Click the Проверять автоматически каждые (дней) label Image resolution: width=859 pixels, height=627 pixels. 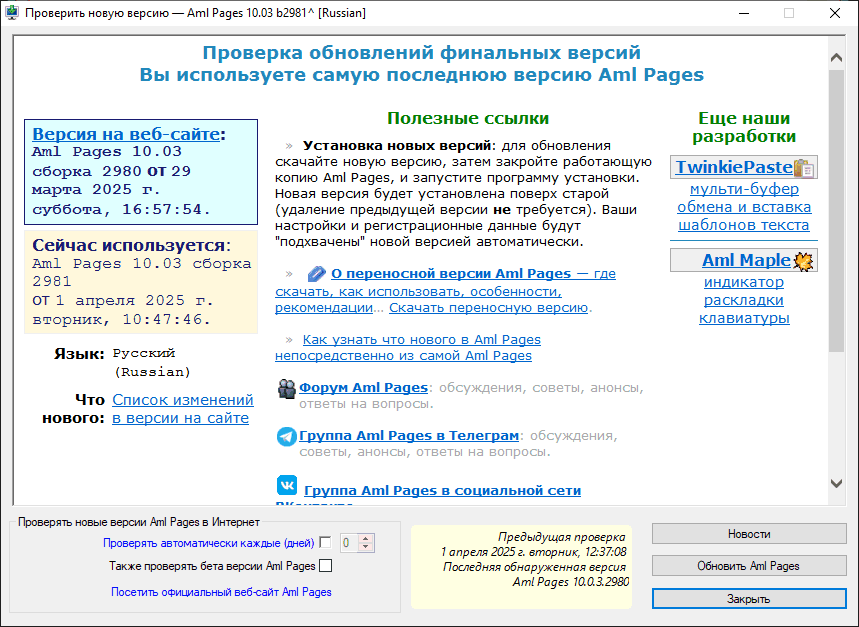(x=209, y=543)
